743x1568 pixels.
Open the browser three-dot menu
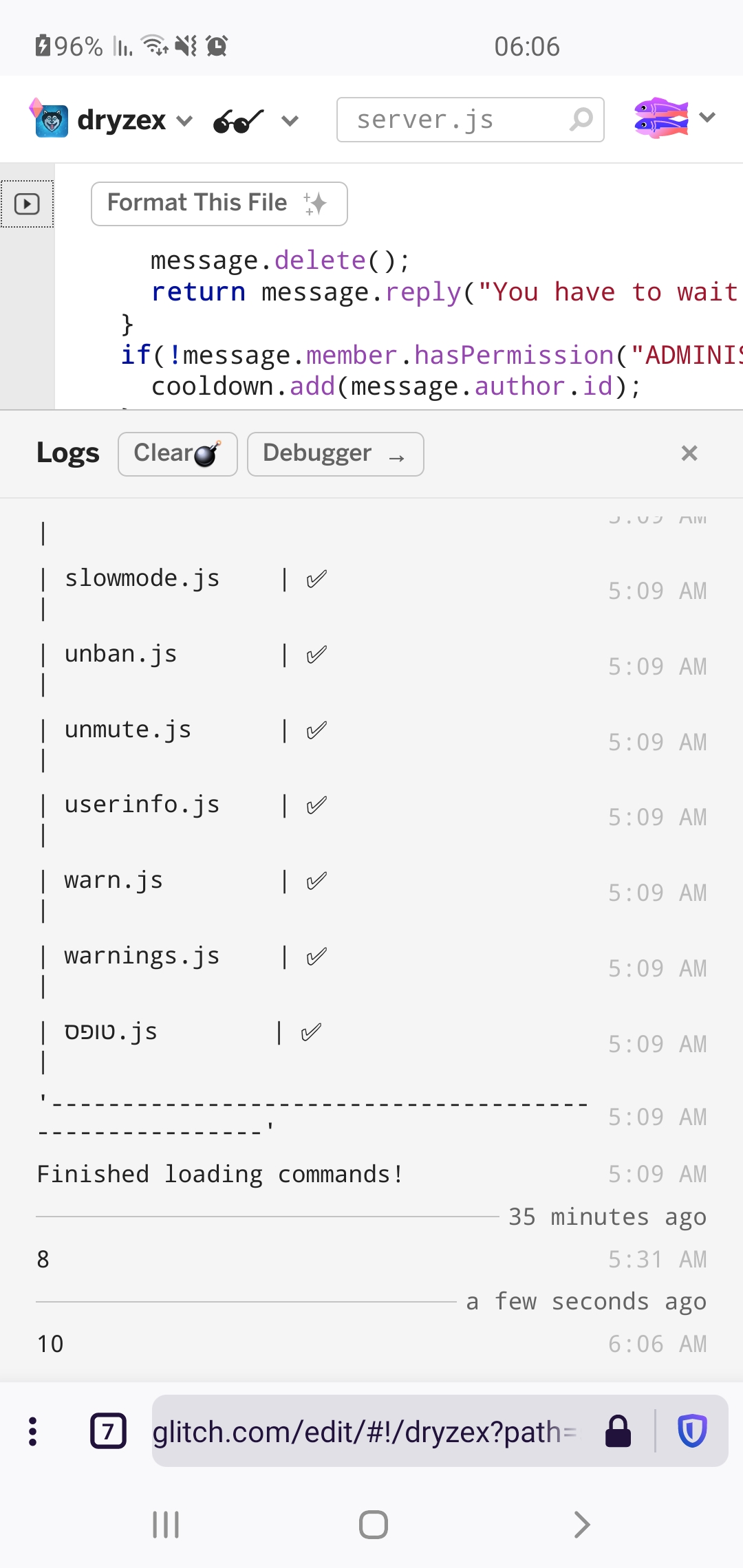[32, 1432]
